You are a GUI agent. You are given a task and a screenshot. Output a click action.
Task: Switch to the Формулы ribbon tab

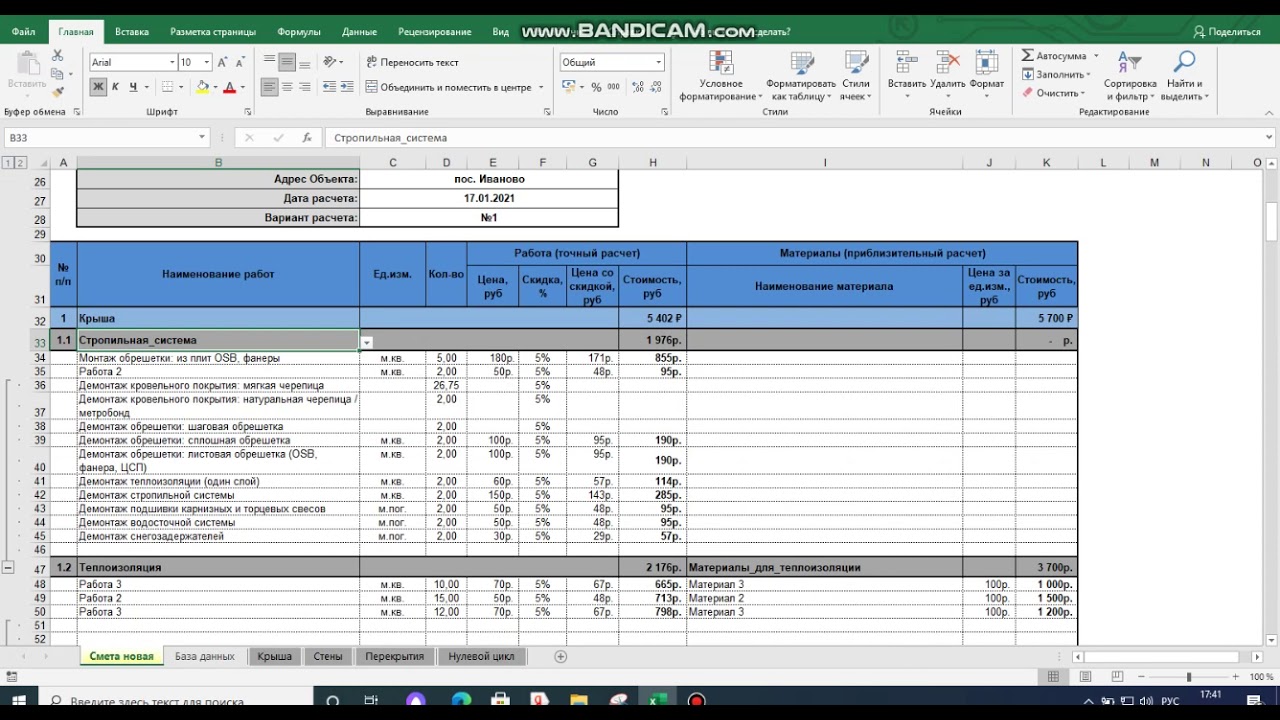299,32
